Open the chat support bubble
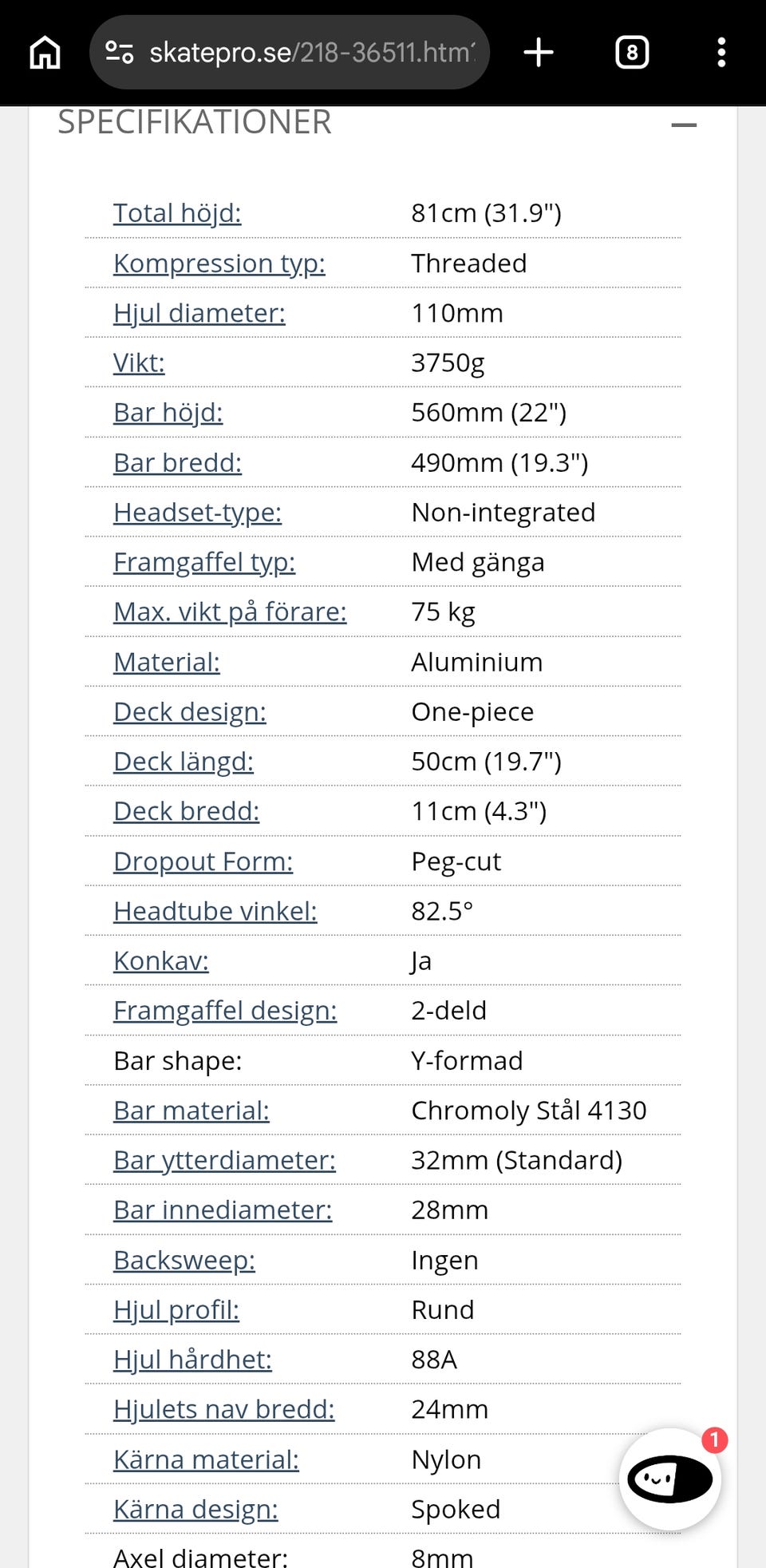This screenshot has height=1568, width=766. click(670, 1479)
